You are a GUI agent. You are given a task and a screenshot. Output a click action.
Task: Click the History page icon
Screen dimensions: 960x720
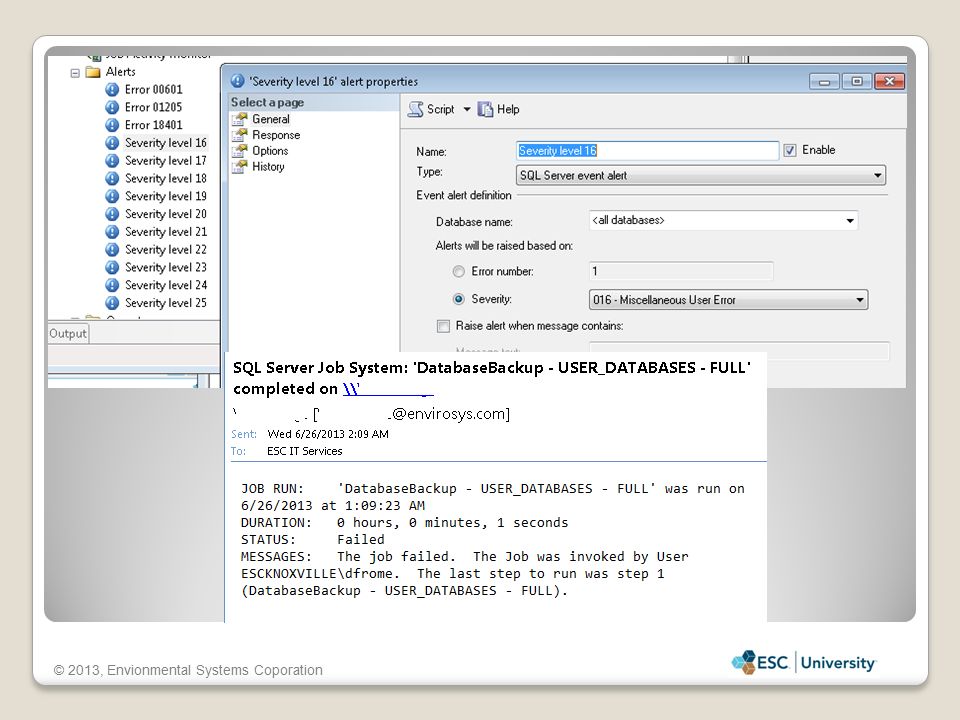tap(239, 167)
